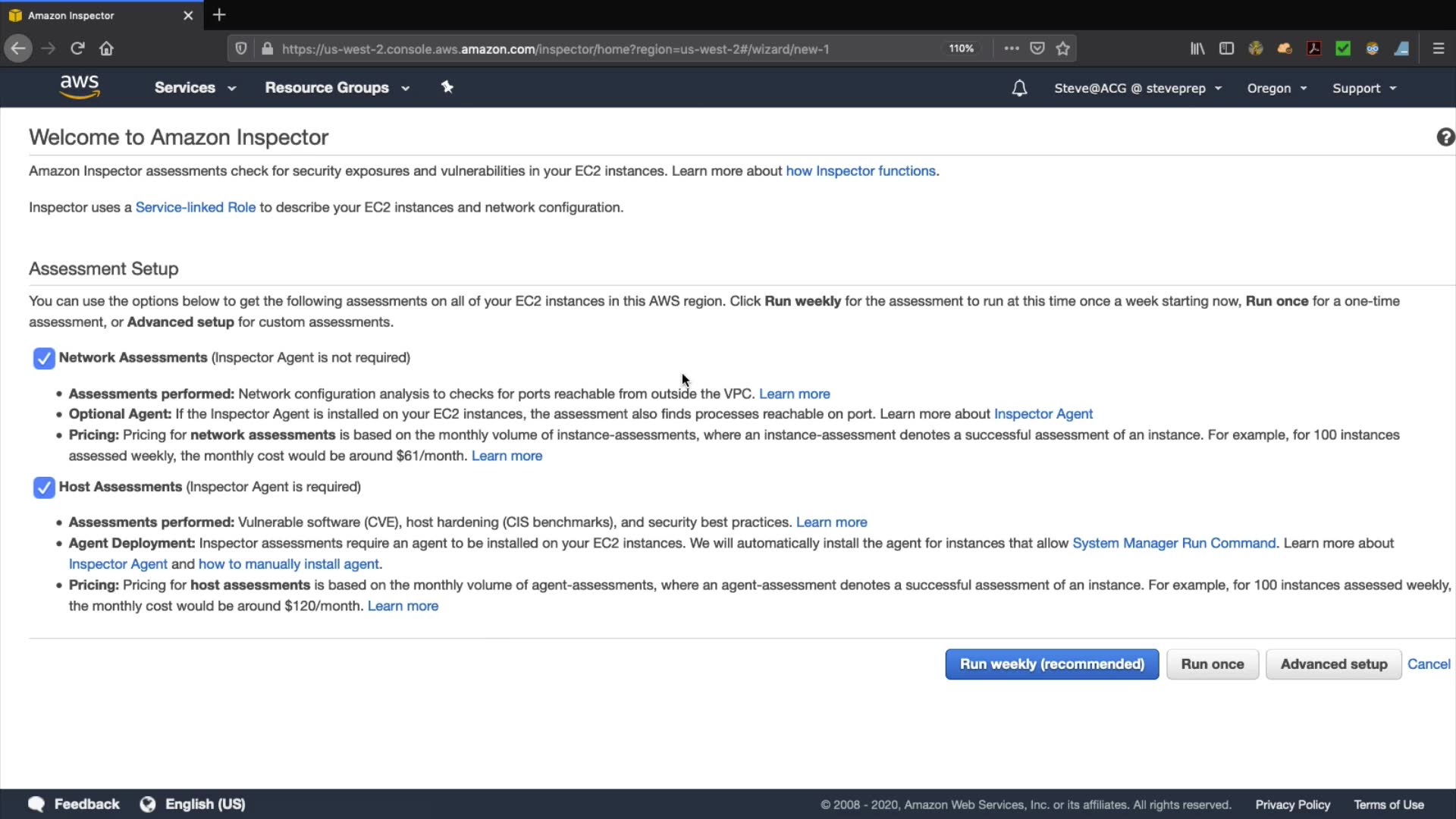
Task: Click the Advanced setup button
Action: [1333, 664]
